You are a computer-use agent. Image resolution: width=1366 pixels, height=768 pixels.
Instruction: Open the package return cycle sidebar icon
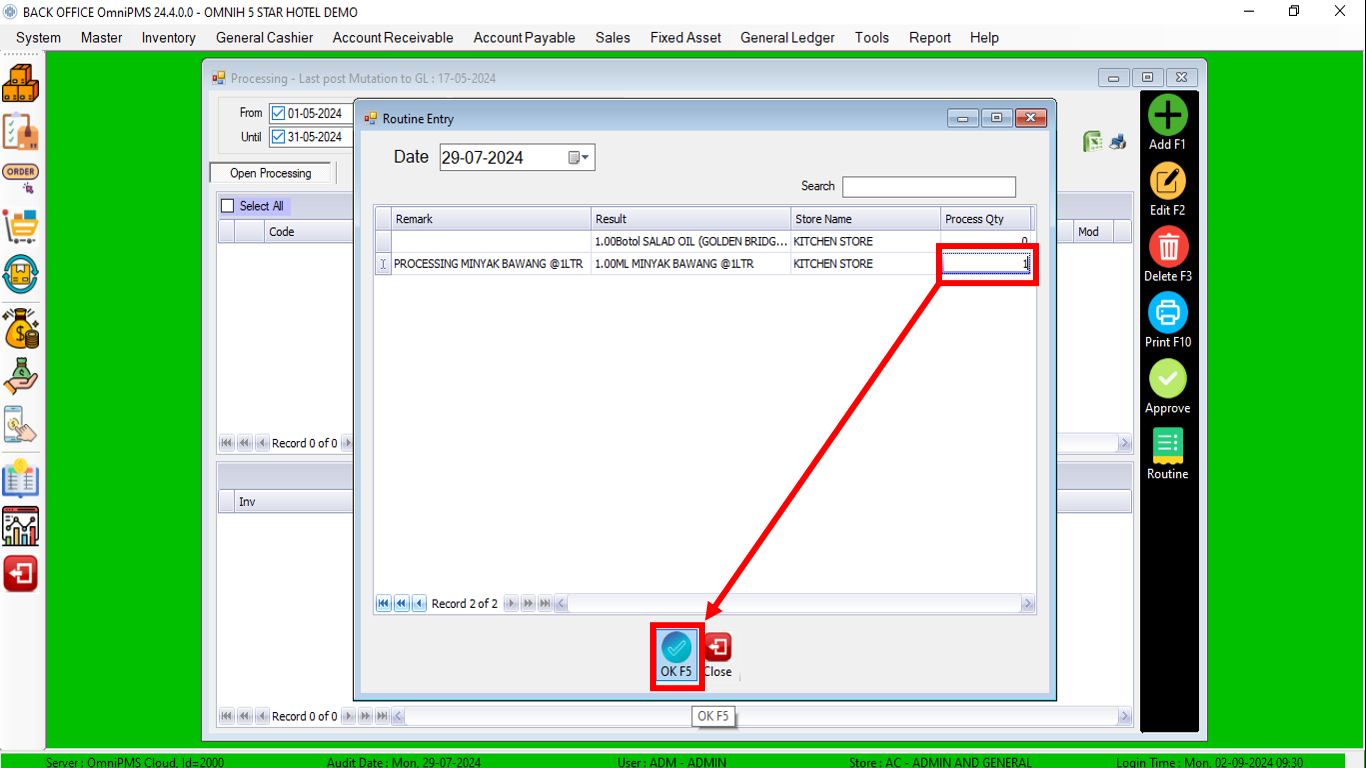pos(20,274)
